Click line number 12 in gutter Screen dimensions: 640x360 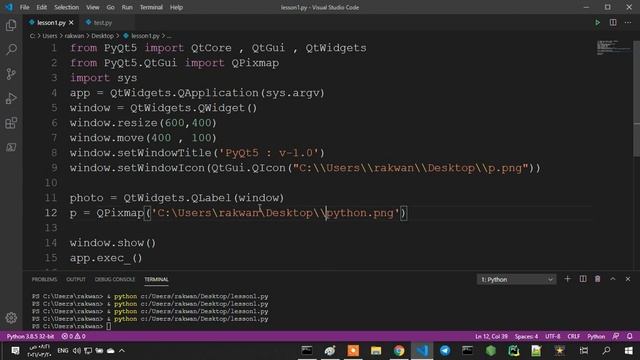coord(51,213)
